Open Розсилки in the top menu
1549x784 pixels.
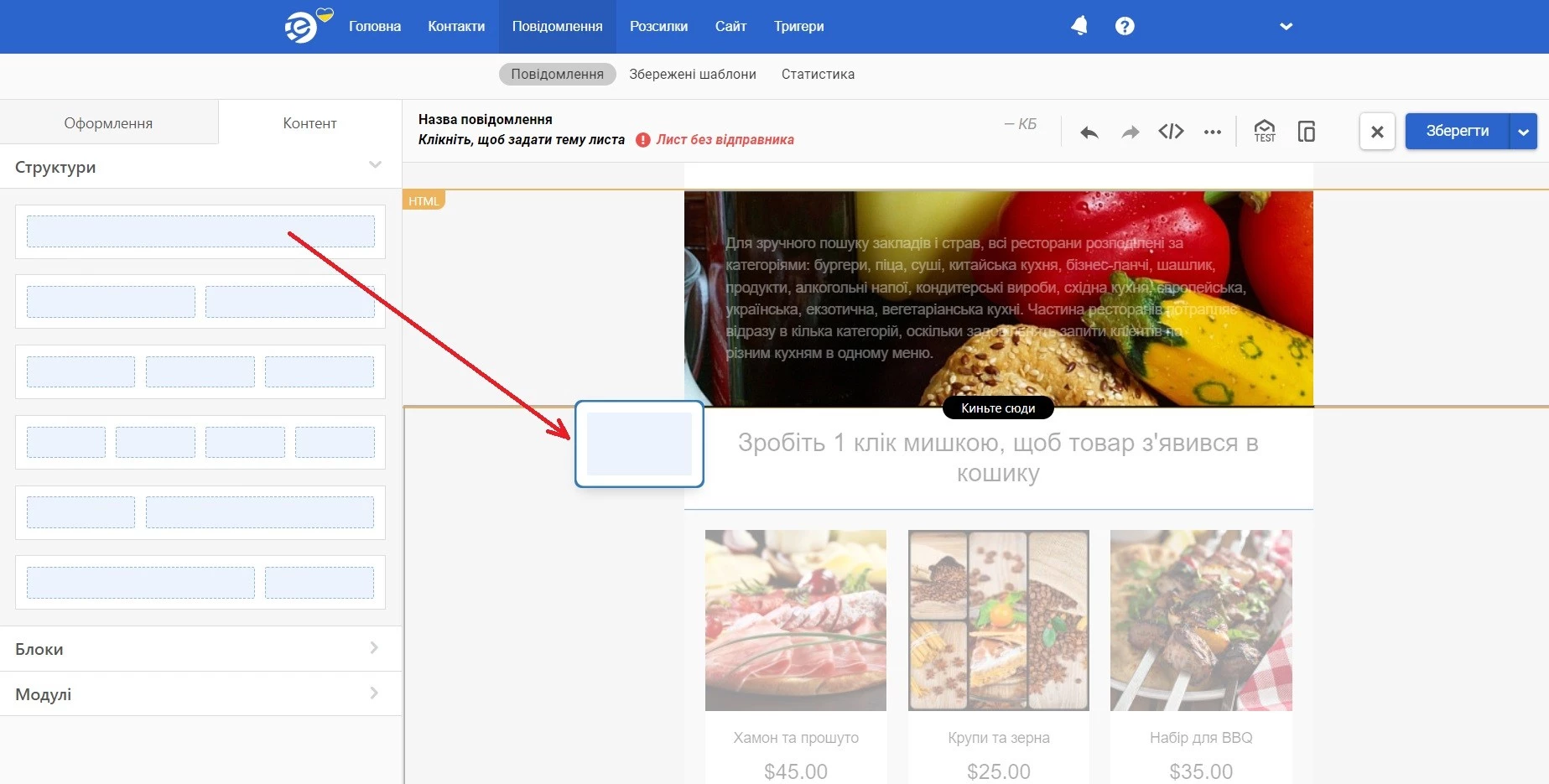(658, 26)
